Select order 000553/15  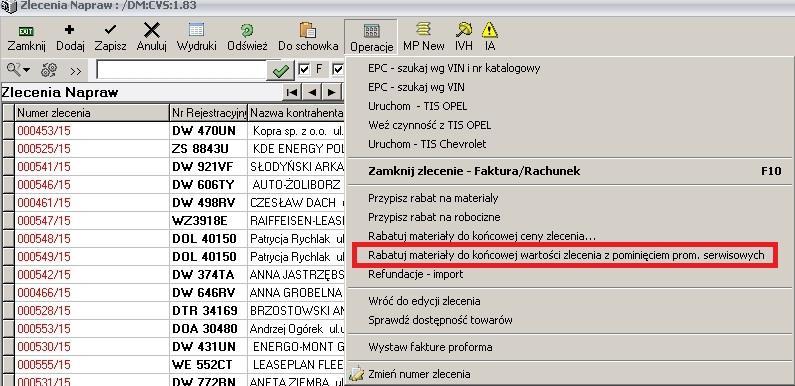44,329
